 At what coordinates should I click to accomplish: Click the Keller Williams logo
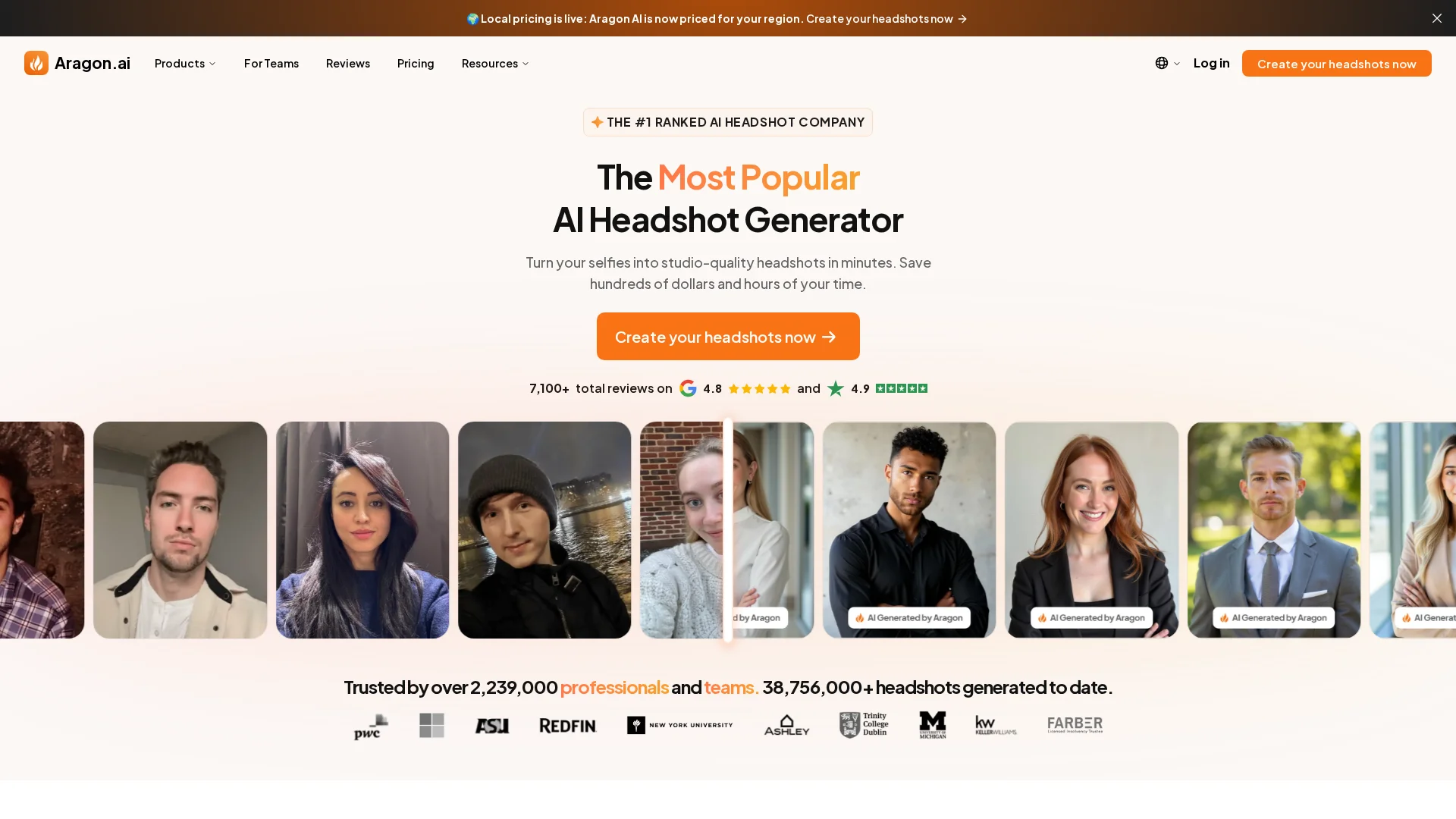pyautogui.click(x=996, y=726)
